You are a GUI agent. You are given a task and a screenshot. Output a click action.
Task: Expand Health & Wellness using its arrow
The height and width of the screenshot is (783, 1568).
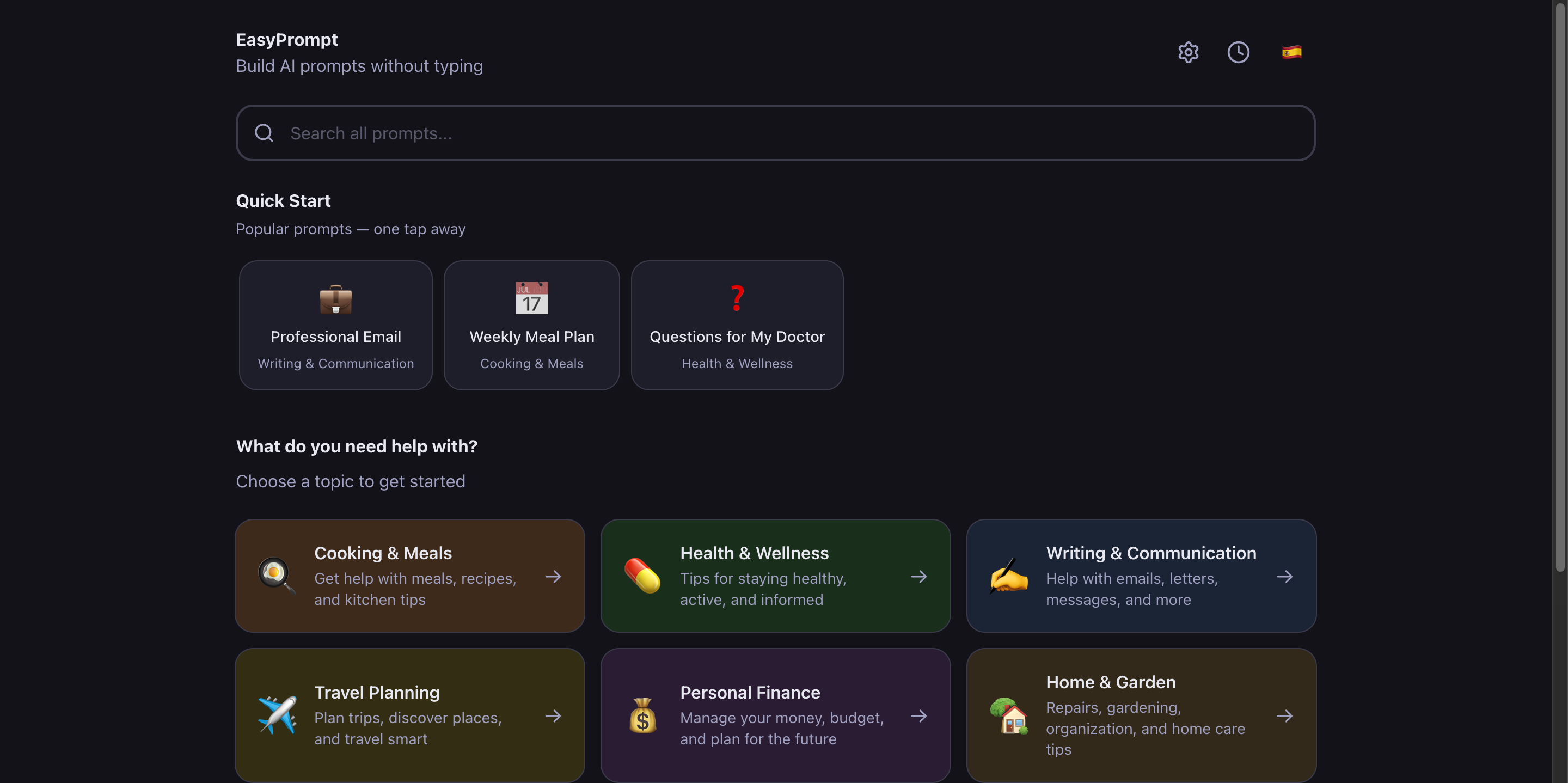click(x=918, y=576)
